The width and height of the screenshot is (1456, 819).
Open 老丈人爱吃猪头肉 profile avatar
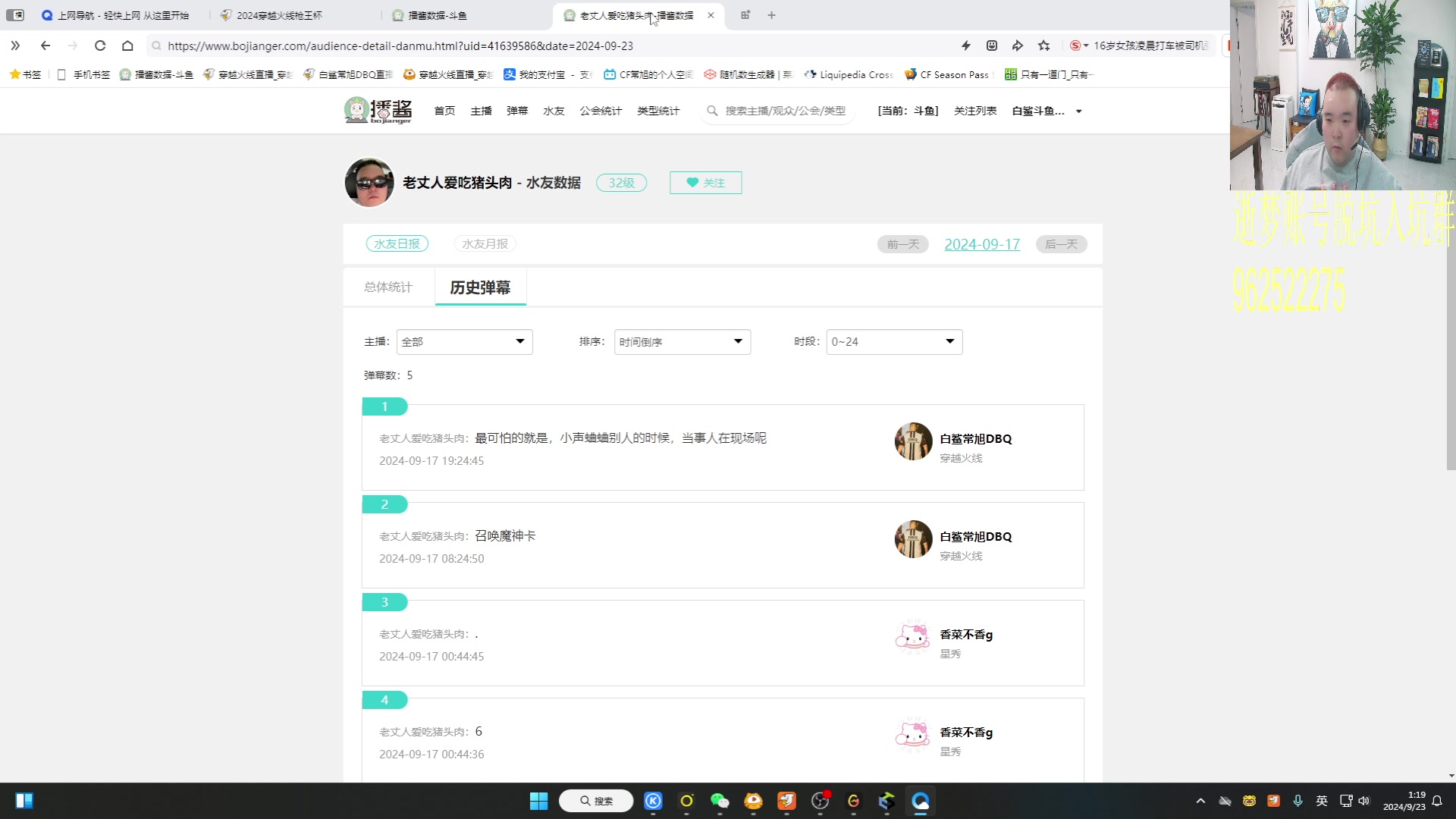(x=369, y=182)
